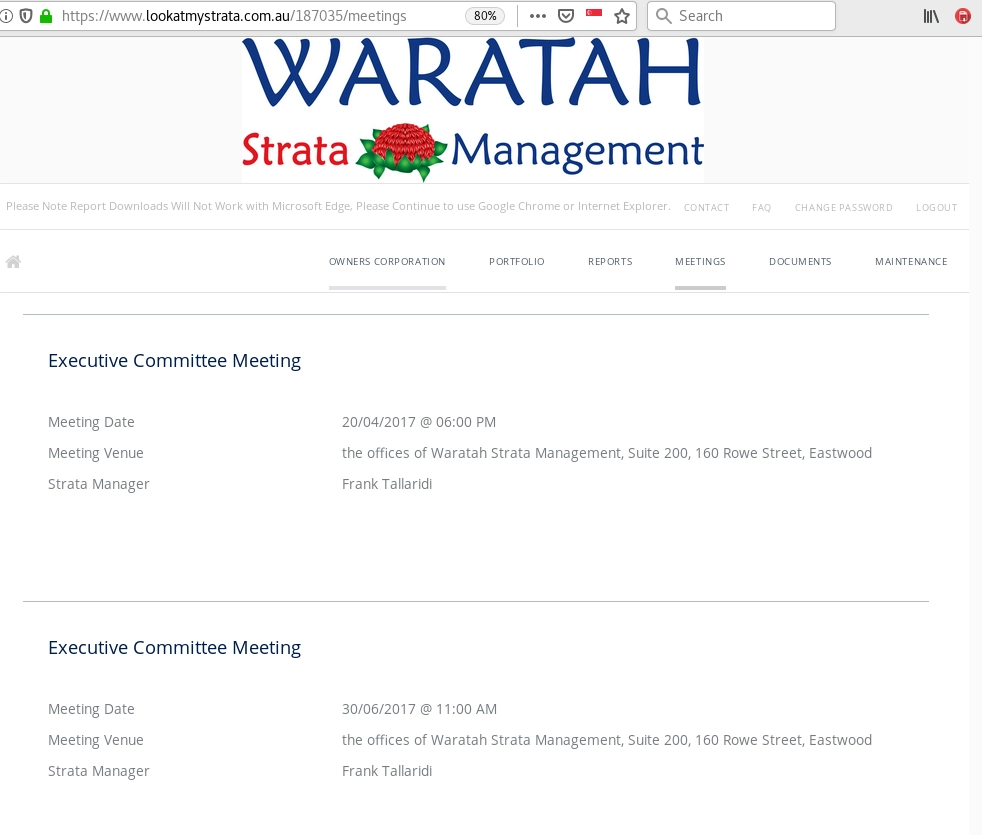982x835 pixels.
Task: Click the LOGOUT link
Action: [936, 207]
